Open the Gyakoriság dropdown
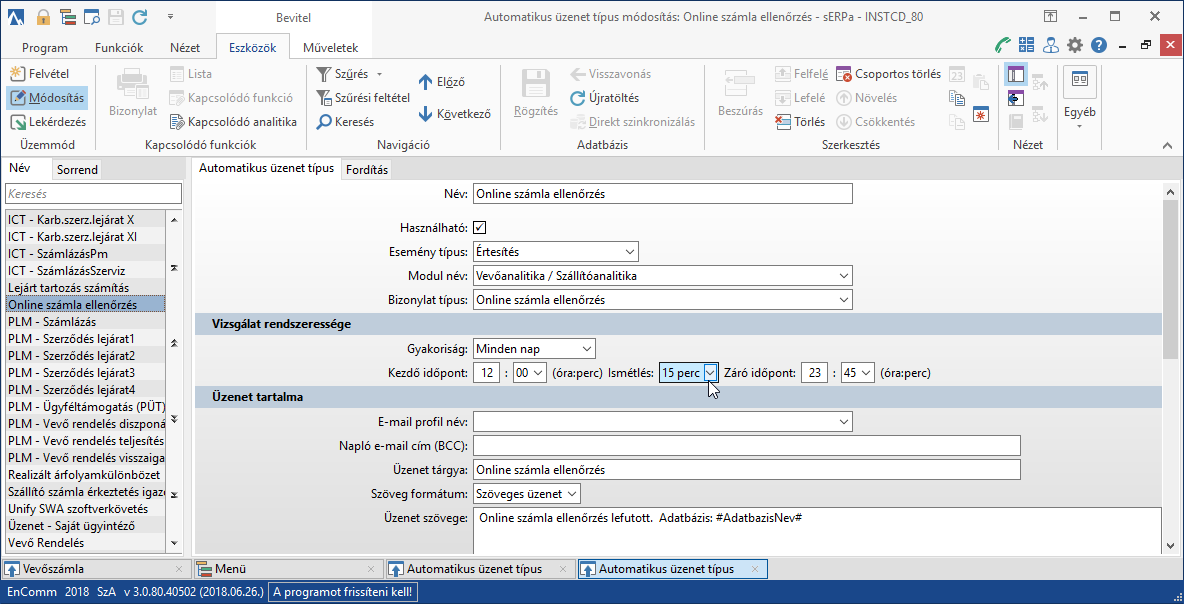 [x=587, y=349]
